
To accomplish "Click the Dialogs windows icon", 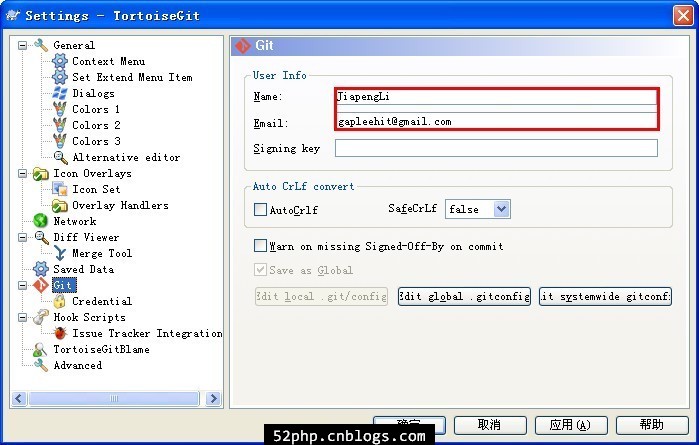I will (x=60, y=93).
